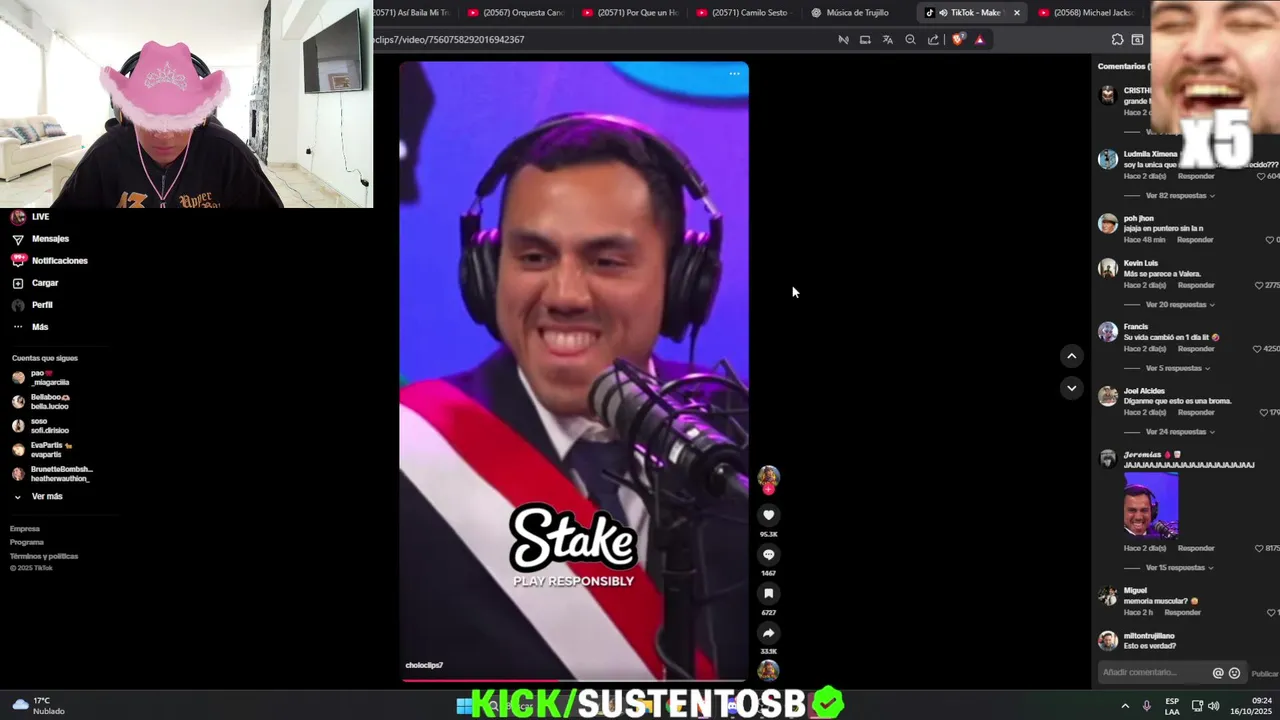Open browser extensions puzzle icon
Screen dimensions: 1280x720
coord(1117,40)
